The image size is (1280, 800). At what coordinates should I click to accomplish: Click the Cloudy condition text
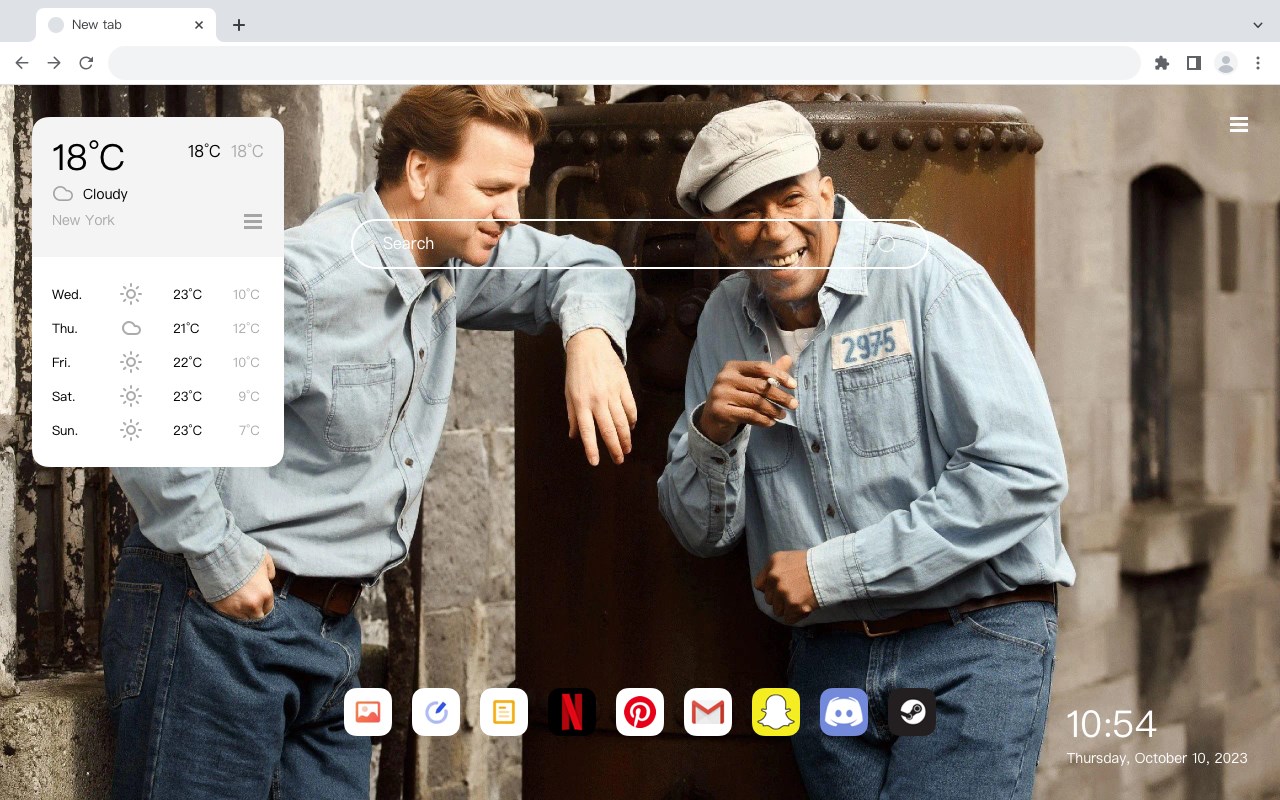coord(105,194)
